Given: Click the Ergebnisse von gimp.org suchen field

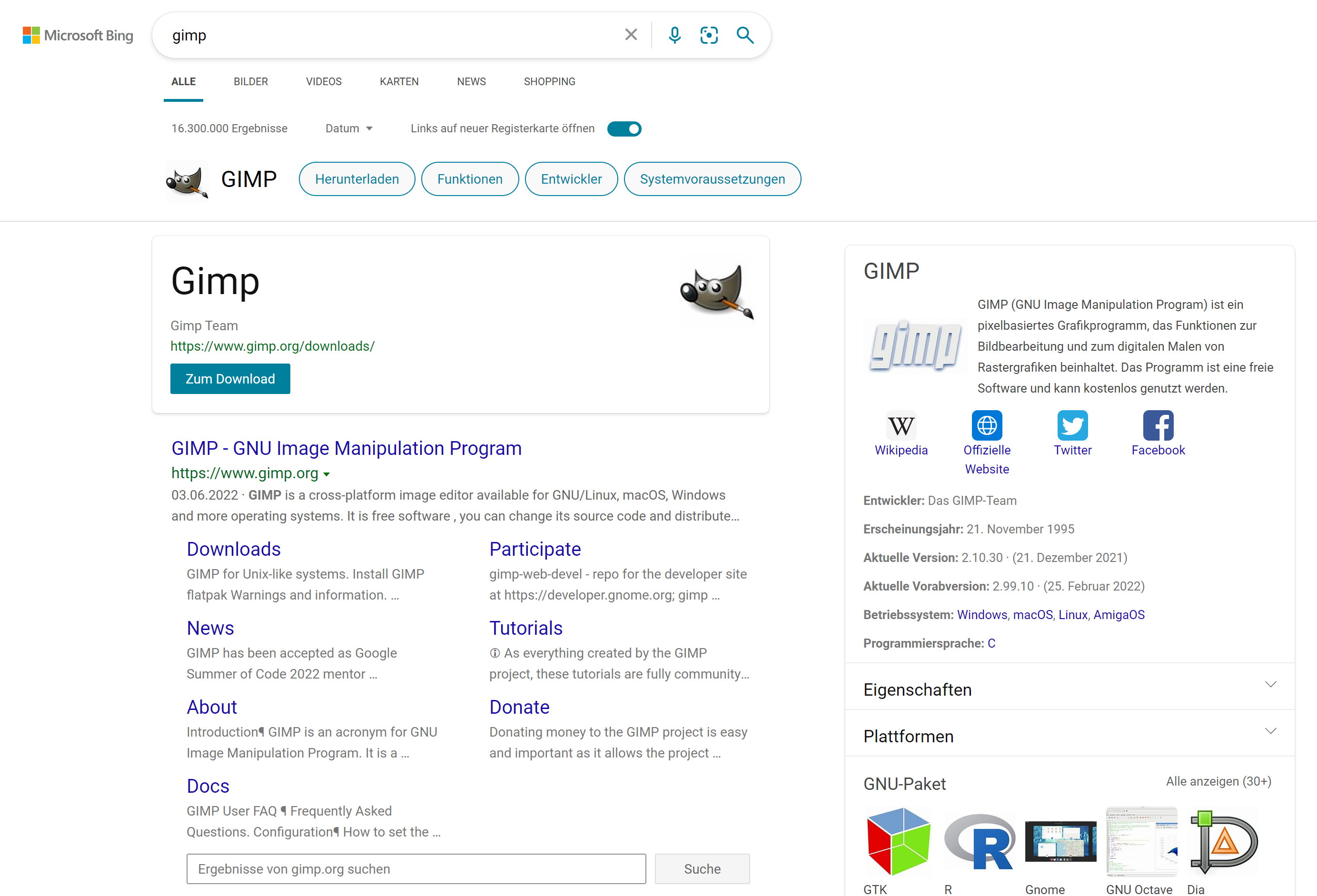Looking at the screenshot, I should pos(416,869).
